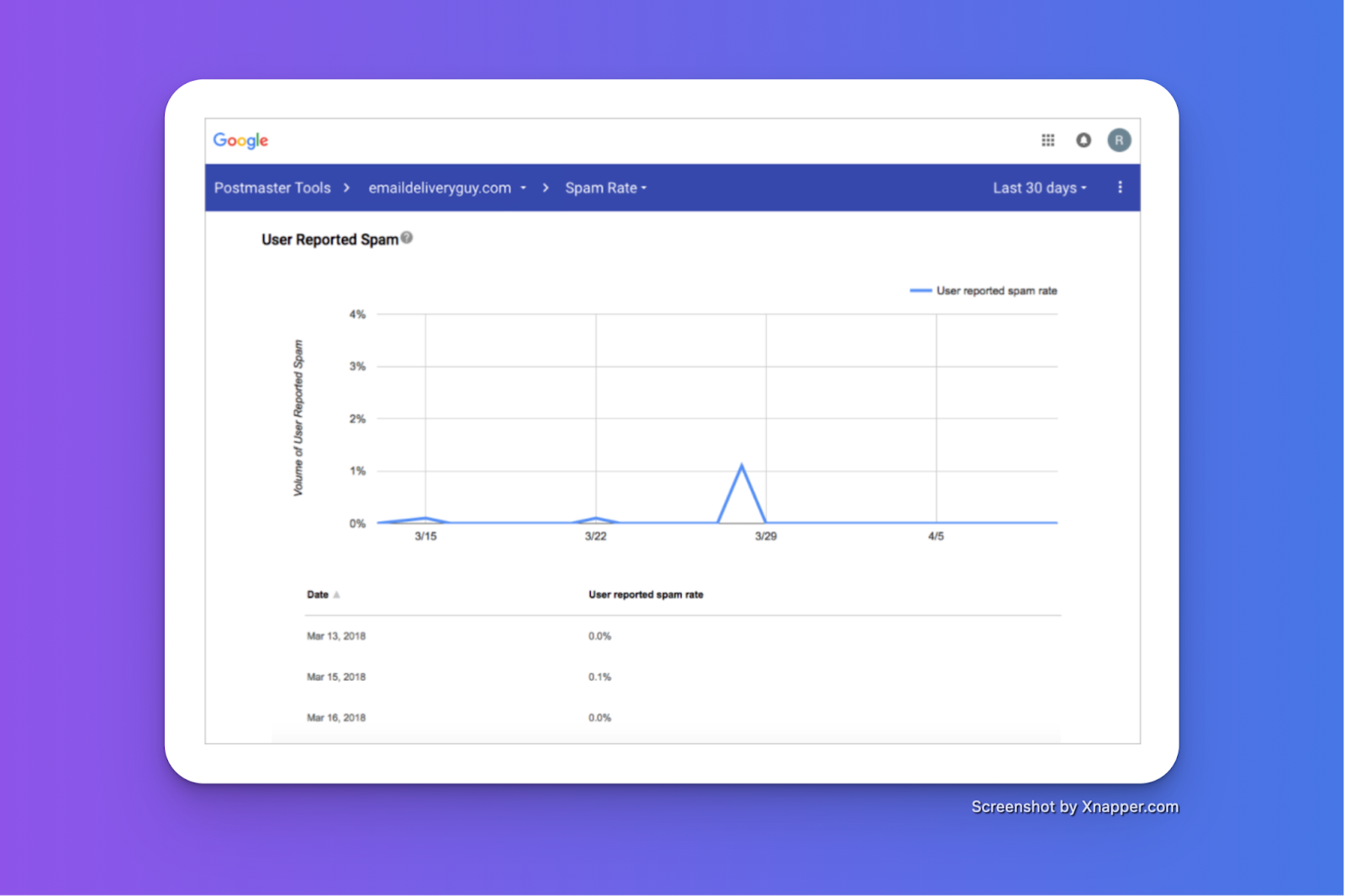Open the vertical three-dot more options menu
The image size is (1345, 896).
tap(1120, 187)
